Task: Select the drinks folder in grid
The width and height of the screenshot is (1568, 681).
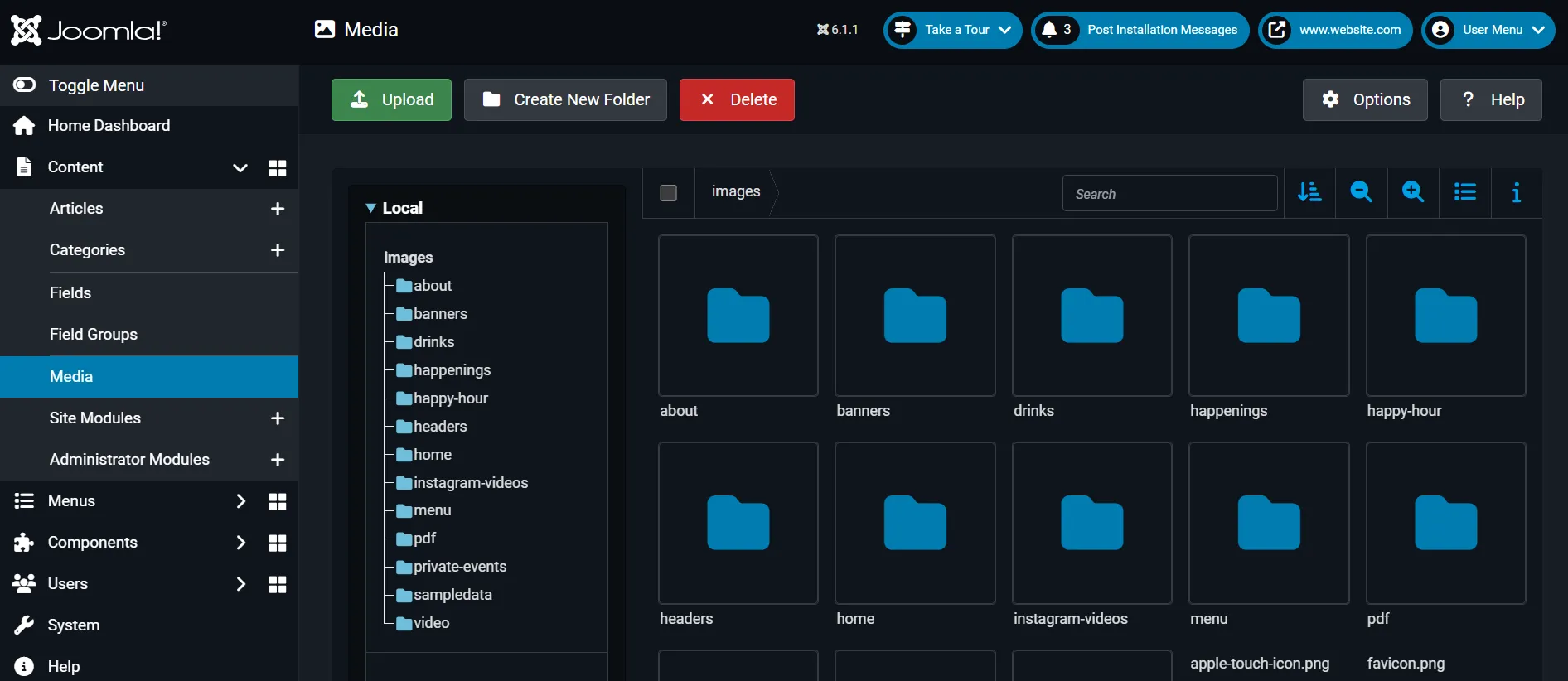Action: coord(1092,316)
